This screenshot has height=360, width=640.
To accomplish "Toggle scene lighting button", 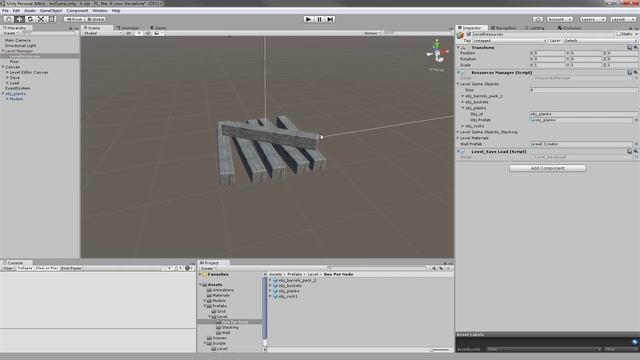I will [139, 33].
